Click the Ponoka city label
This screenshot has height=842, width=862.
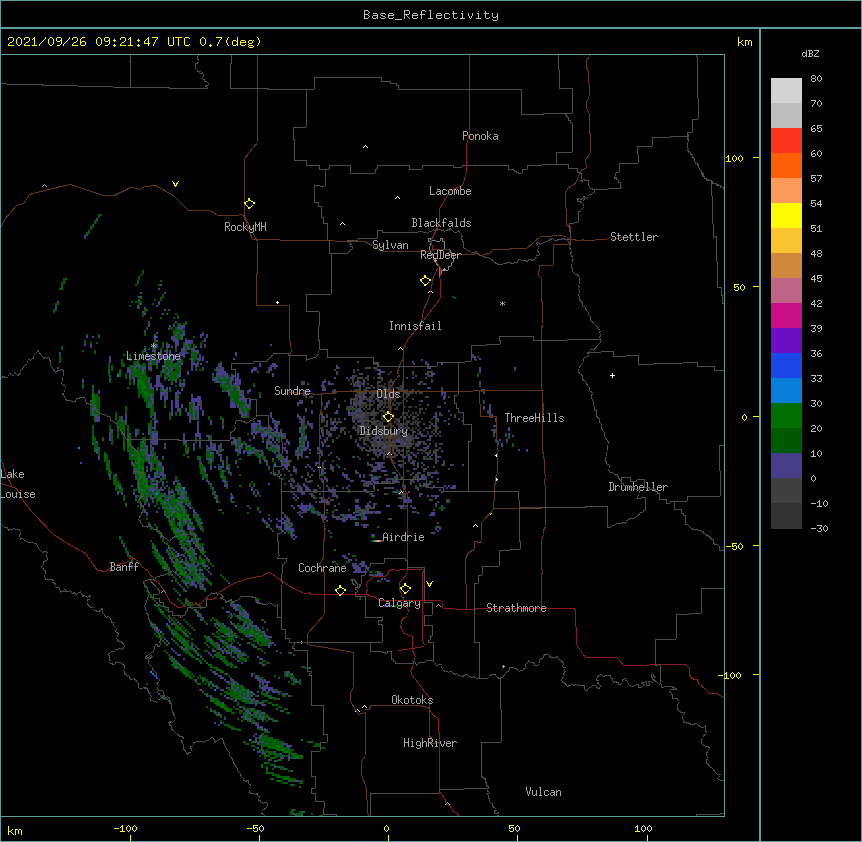click(480, 136)
